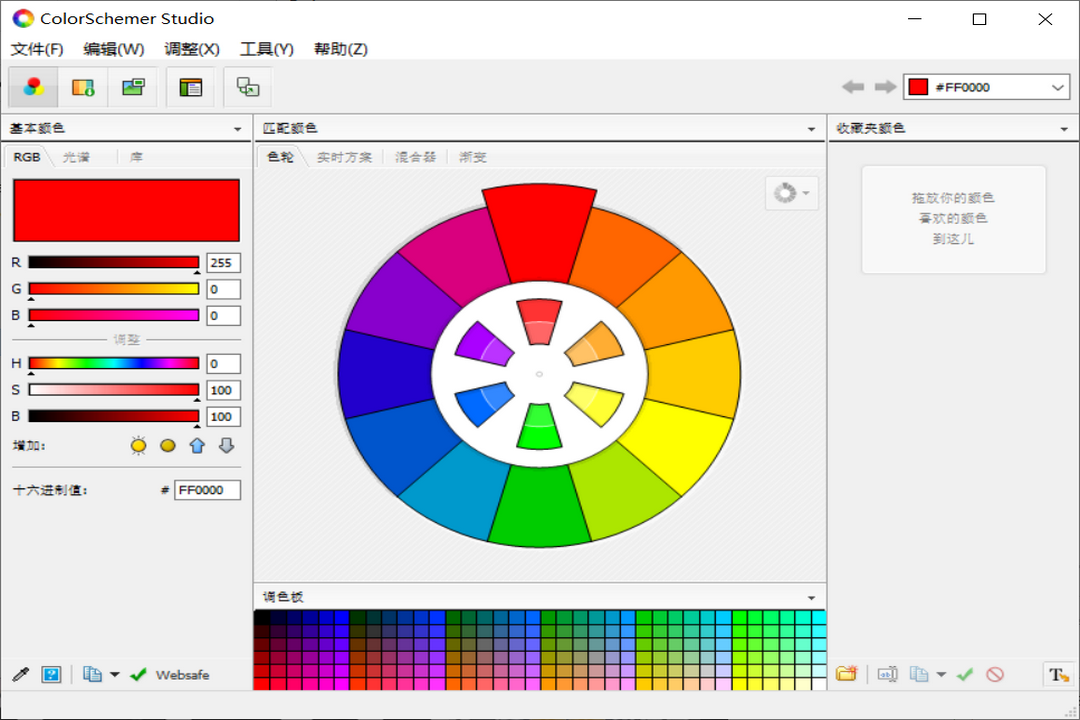The width and height of the screenshot is (1080, 720).
Task: Click the export/share toolbar icon
Action: click(x=246, y=87)
